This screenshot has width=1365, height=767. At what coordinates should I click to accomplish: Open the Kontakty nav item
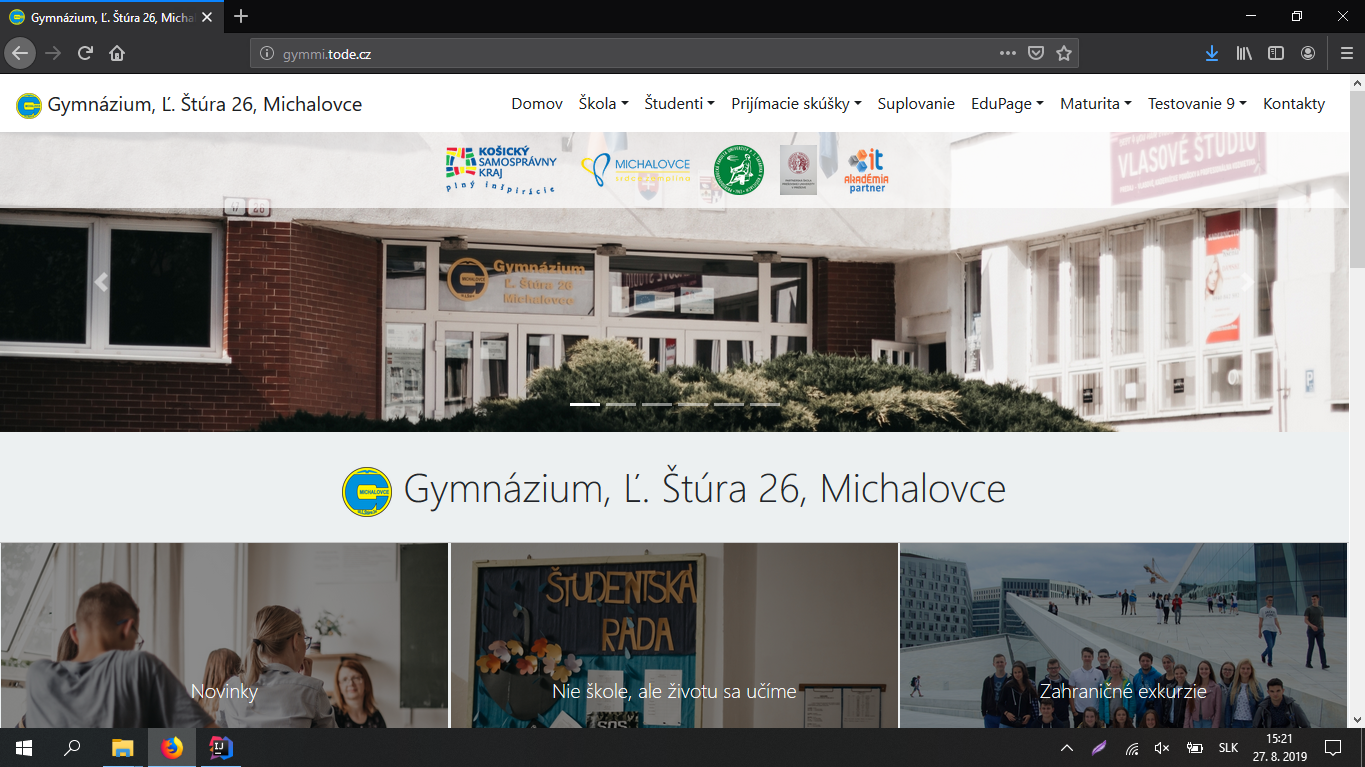pyautogui.click(x=1294, y=104)
